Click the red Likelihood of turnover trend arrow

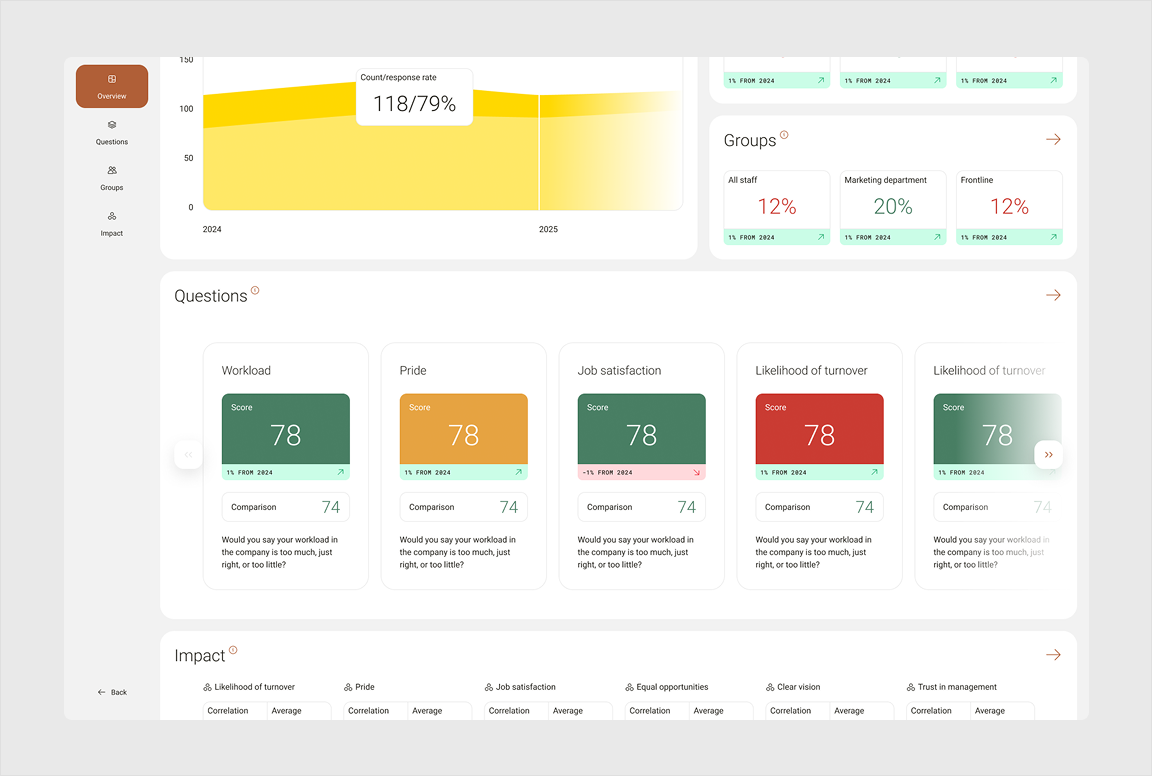point(874,473)
